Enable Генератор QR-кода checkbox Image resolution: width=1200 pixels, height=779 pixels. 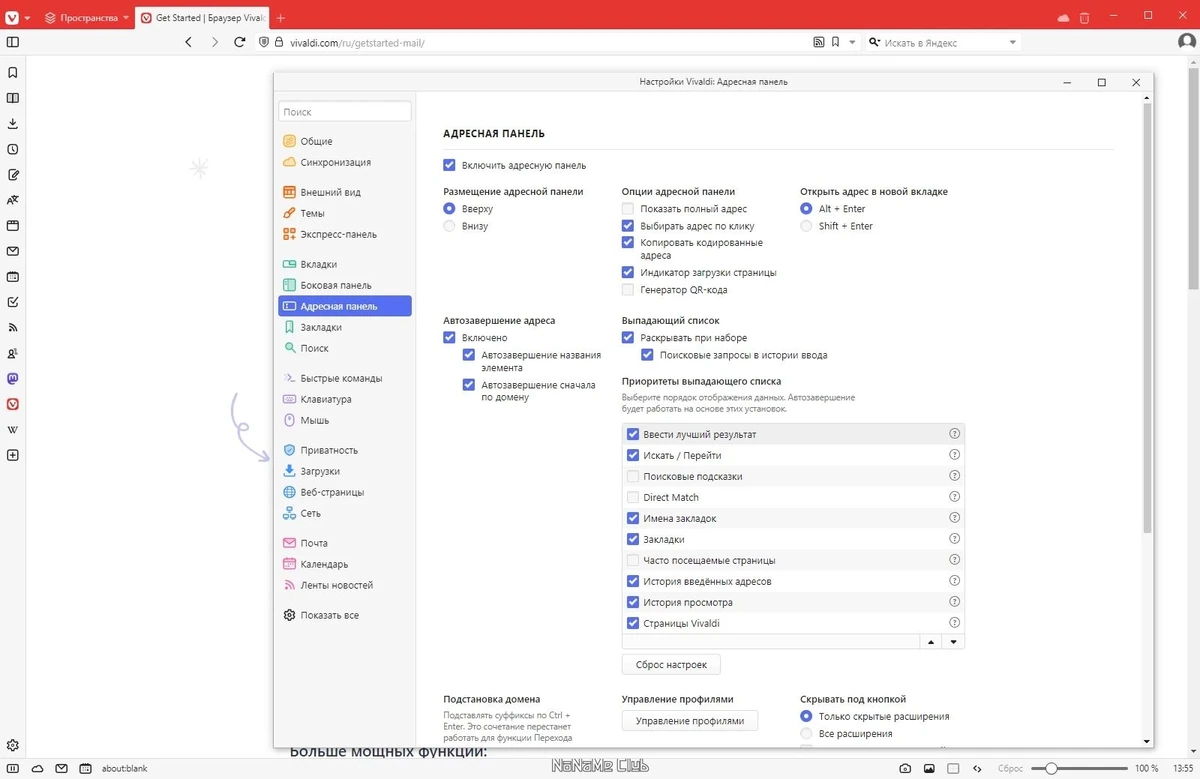pos(628,290)
